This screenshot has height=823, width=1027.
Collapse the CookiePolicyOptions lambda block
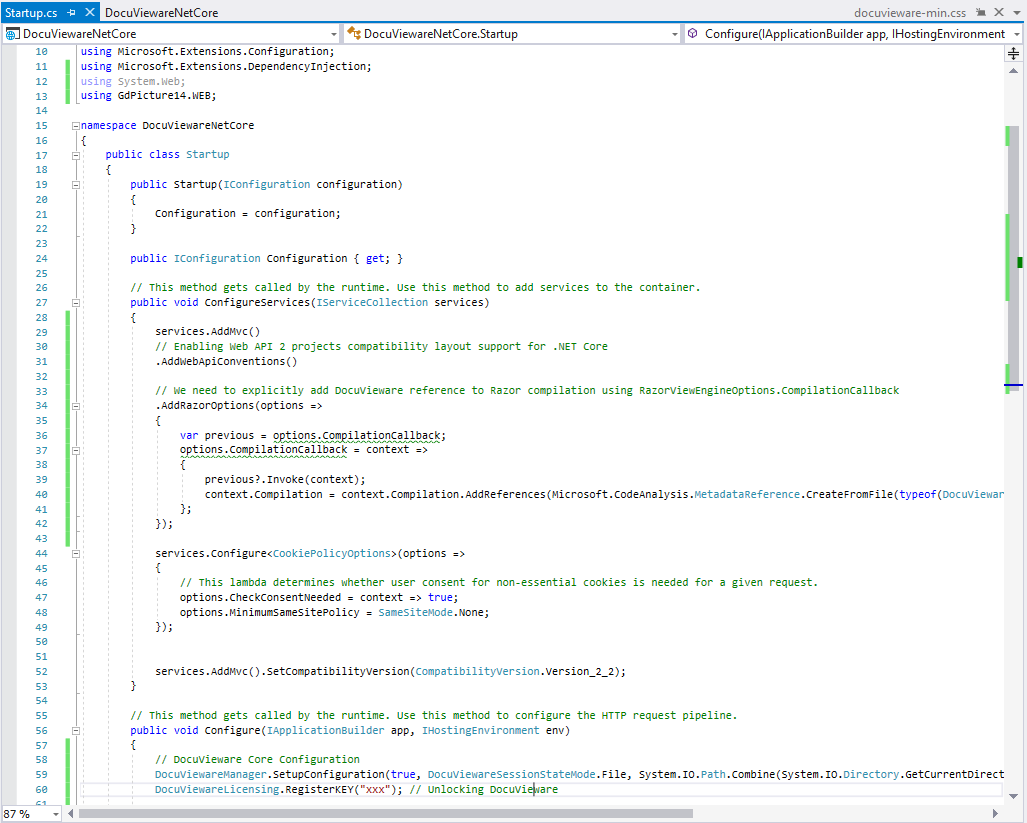75,553
